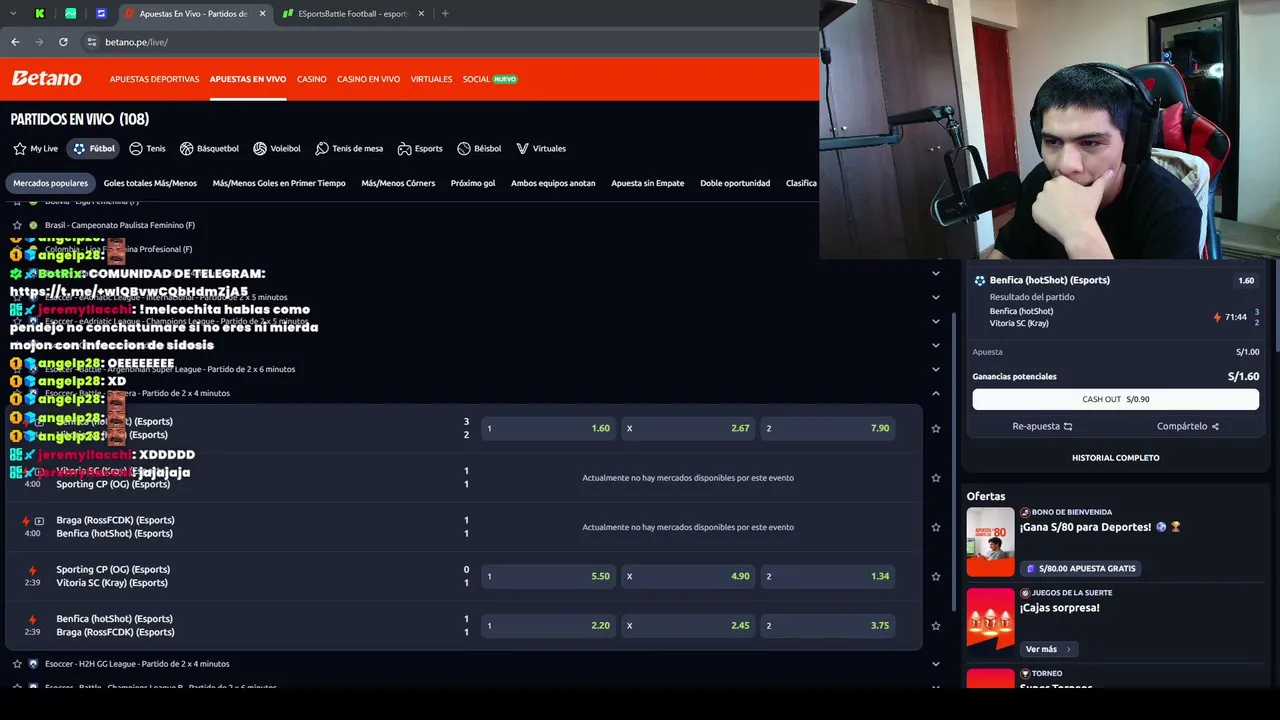Open the Social section marked Nuevo

pyautogui.click(x=490, y=79)
